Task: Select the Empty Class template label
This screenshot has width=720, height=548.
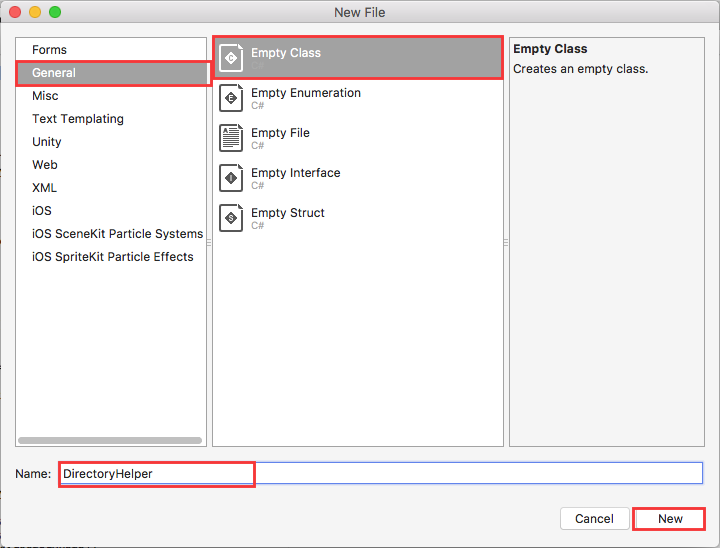Action: (286, 53)
